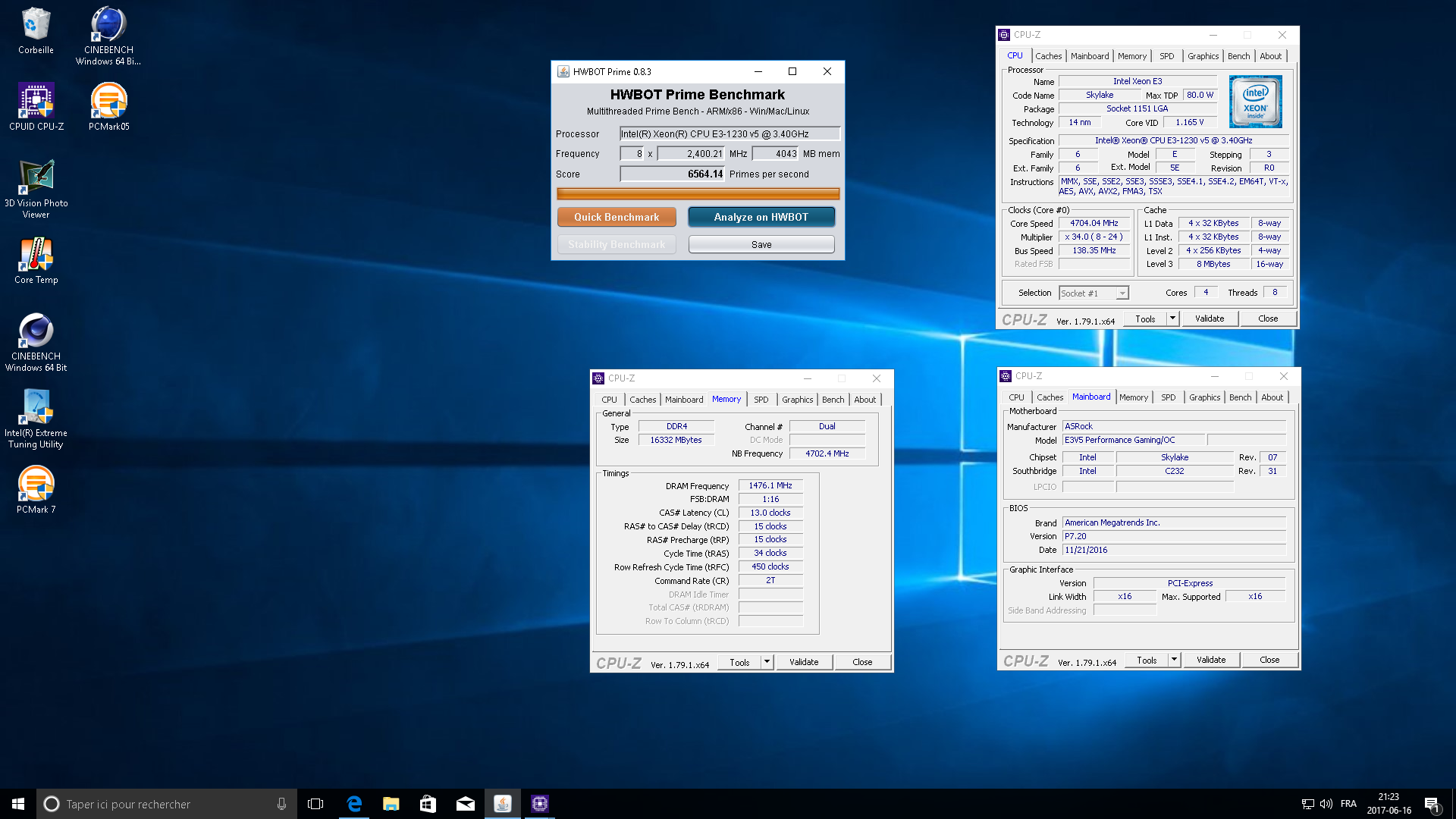
Task: Expand Tools dropdown arrow in CPU-Z CPU window
Action: point(1172,318)
